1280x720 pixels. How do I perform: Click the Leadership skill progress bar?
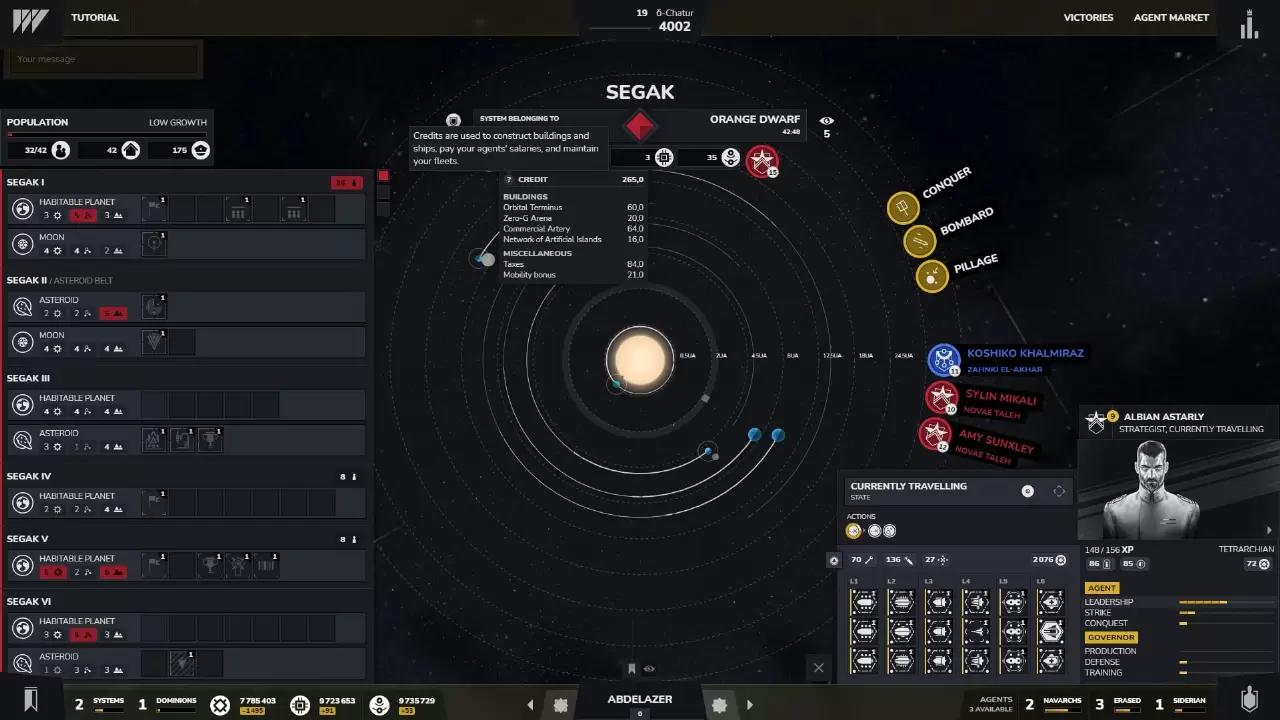point(1203,602)
